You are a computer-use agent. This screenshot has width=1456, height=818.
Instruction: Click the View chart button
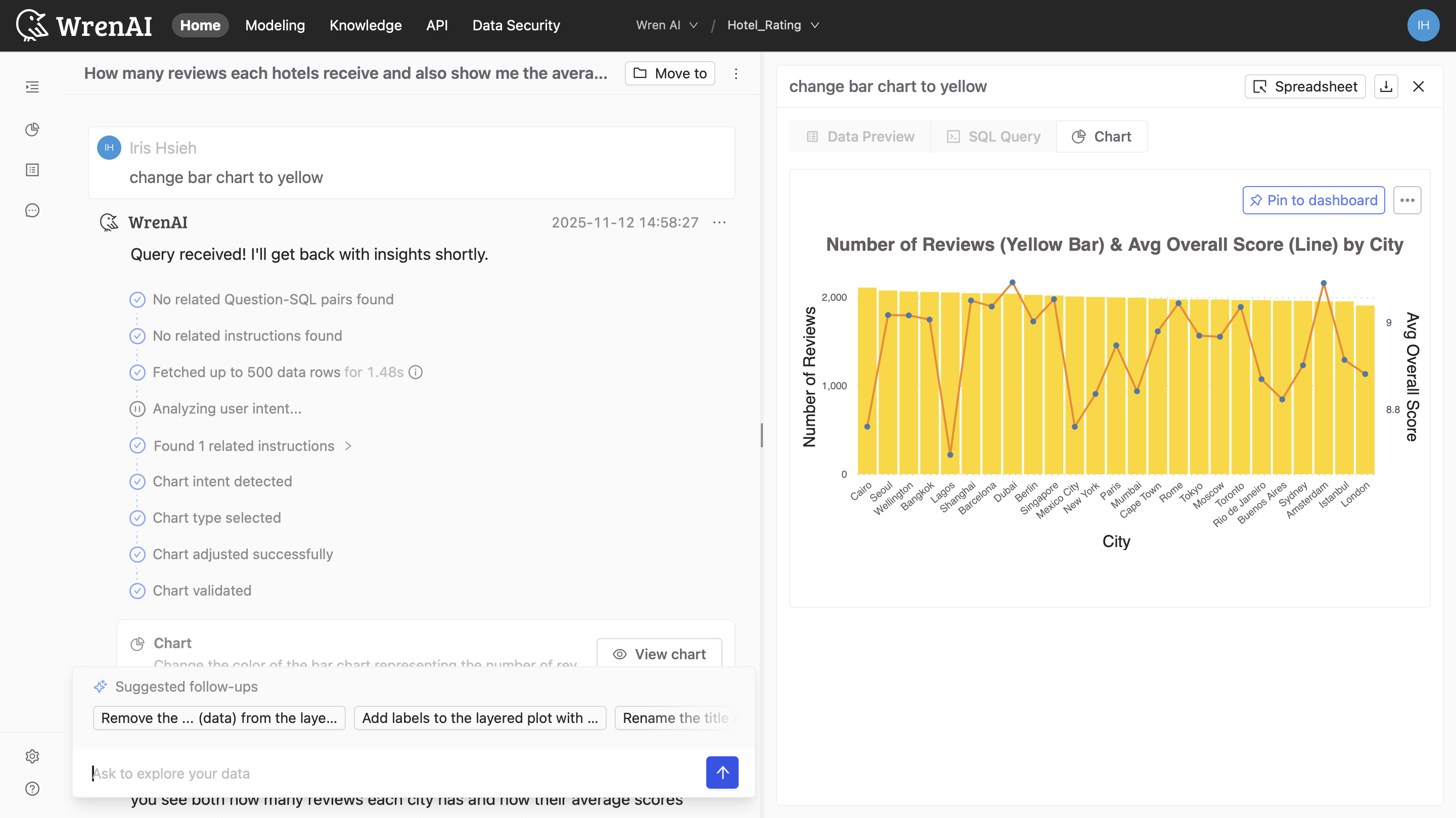click(x=659, y=654)
